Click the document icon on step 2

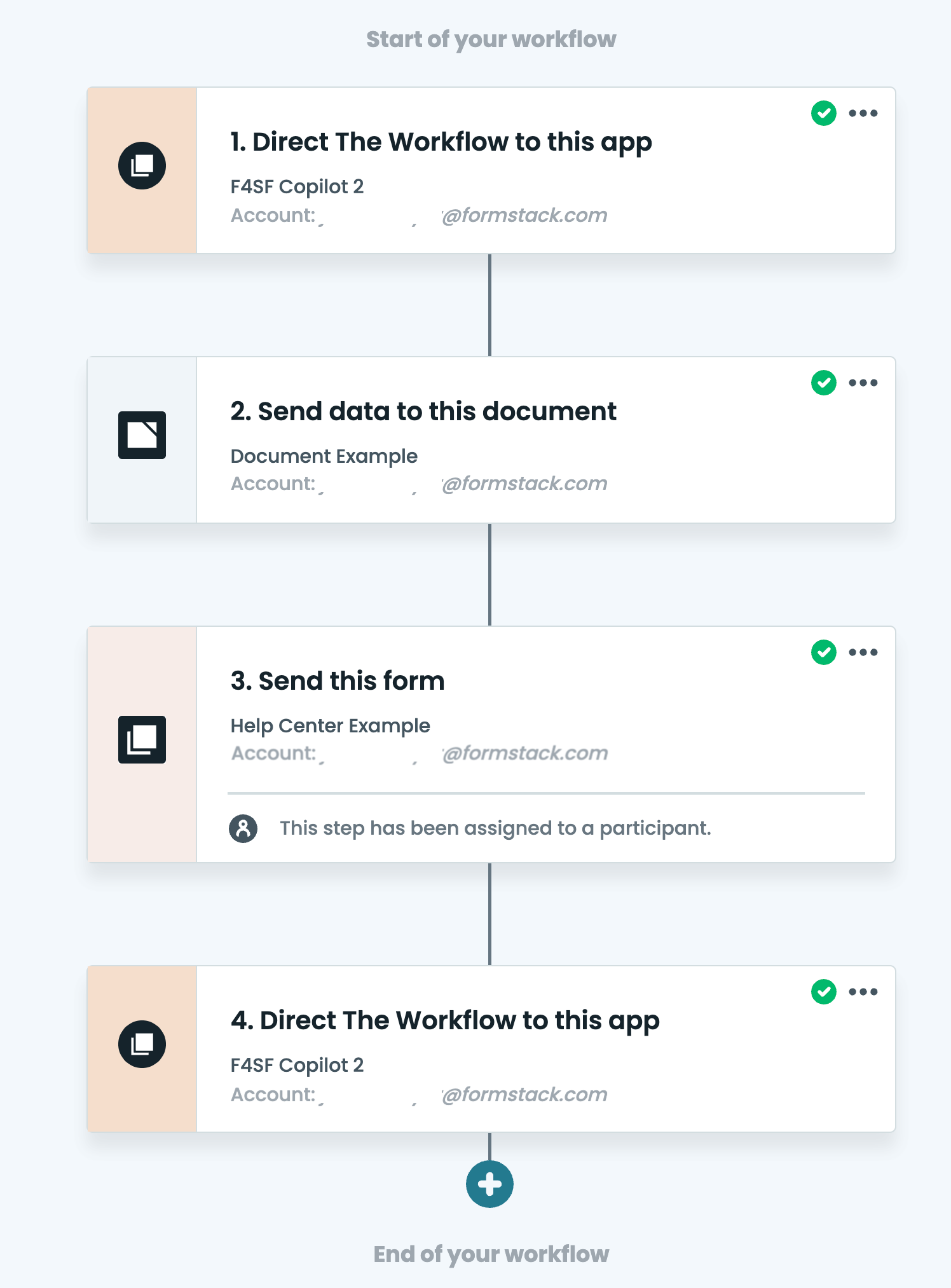[x=142, y=435]
